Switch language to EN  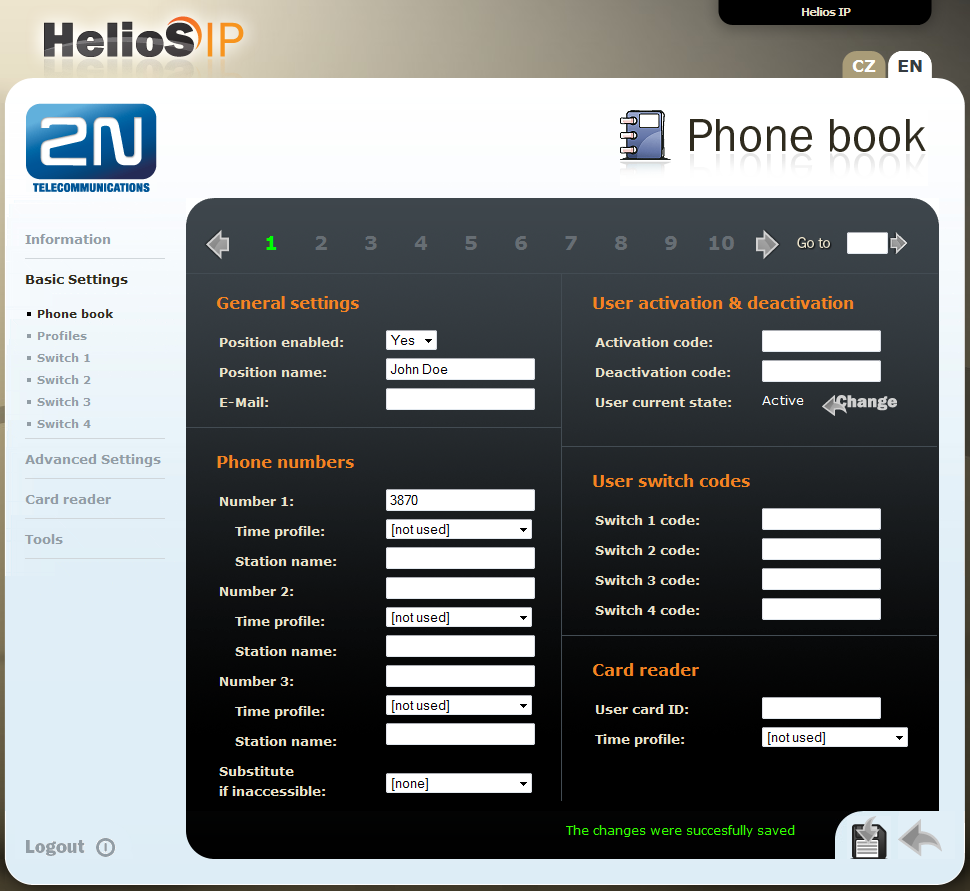click(x=910, y=66)
